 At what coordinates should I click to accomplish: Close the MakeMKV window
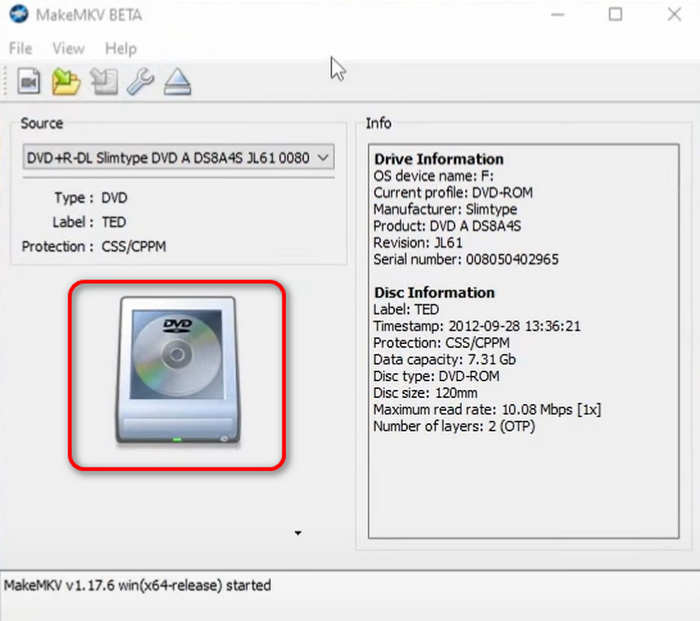674,15
